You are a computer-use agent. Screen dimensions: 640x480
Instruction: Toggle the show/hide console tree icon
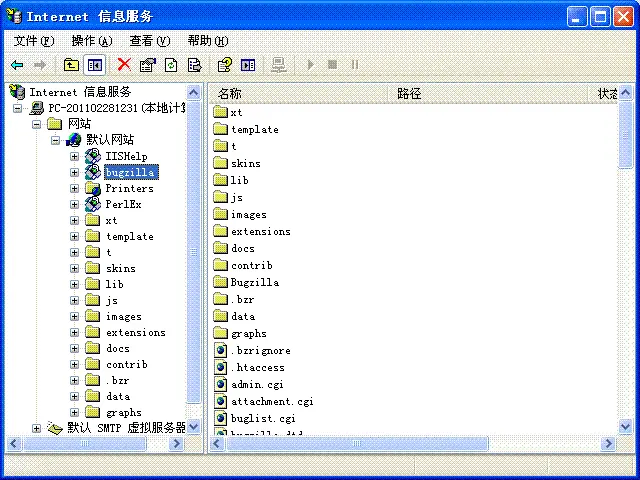(95, 65)
